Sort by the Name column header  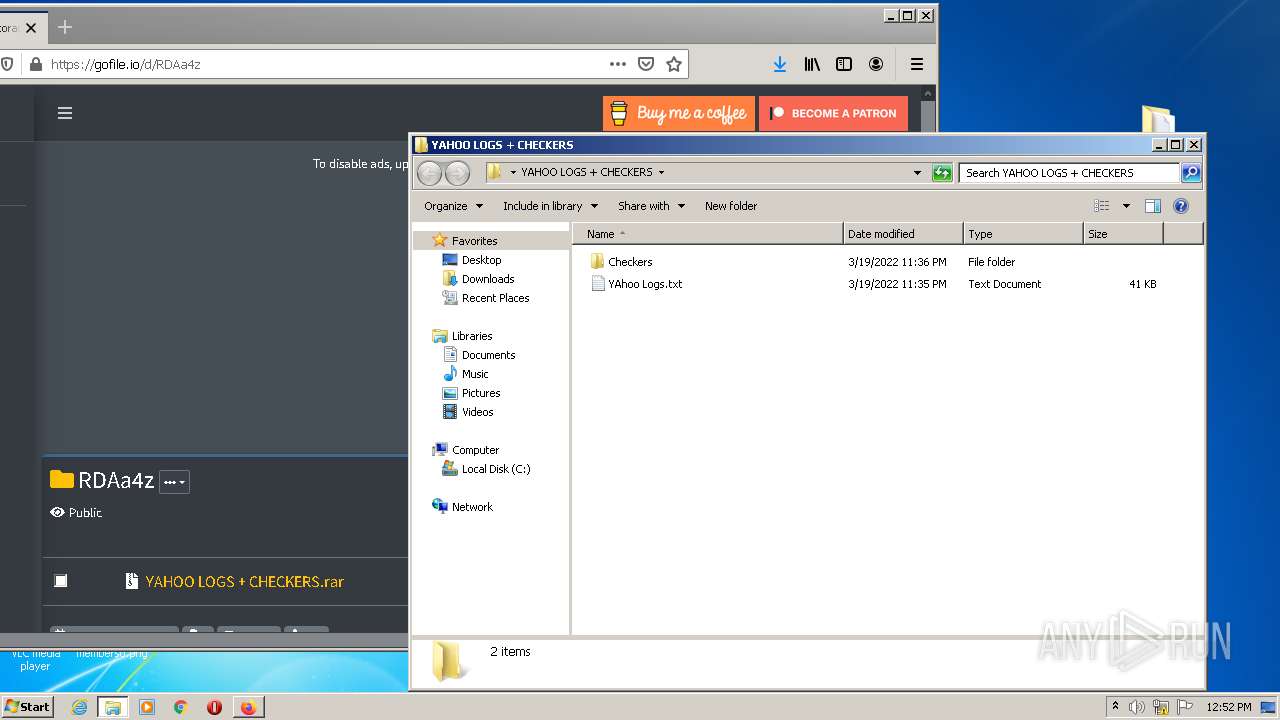[709, 234]
